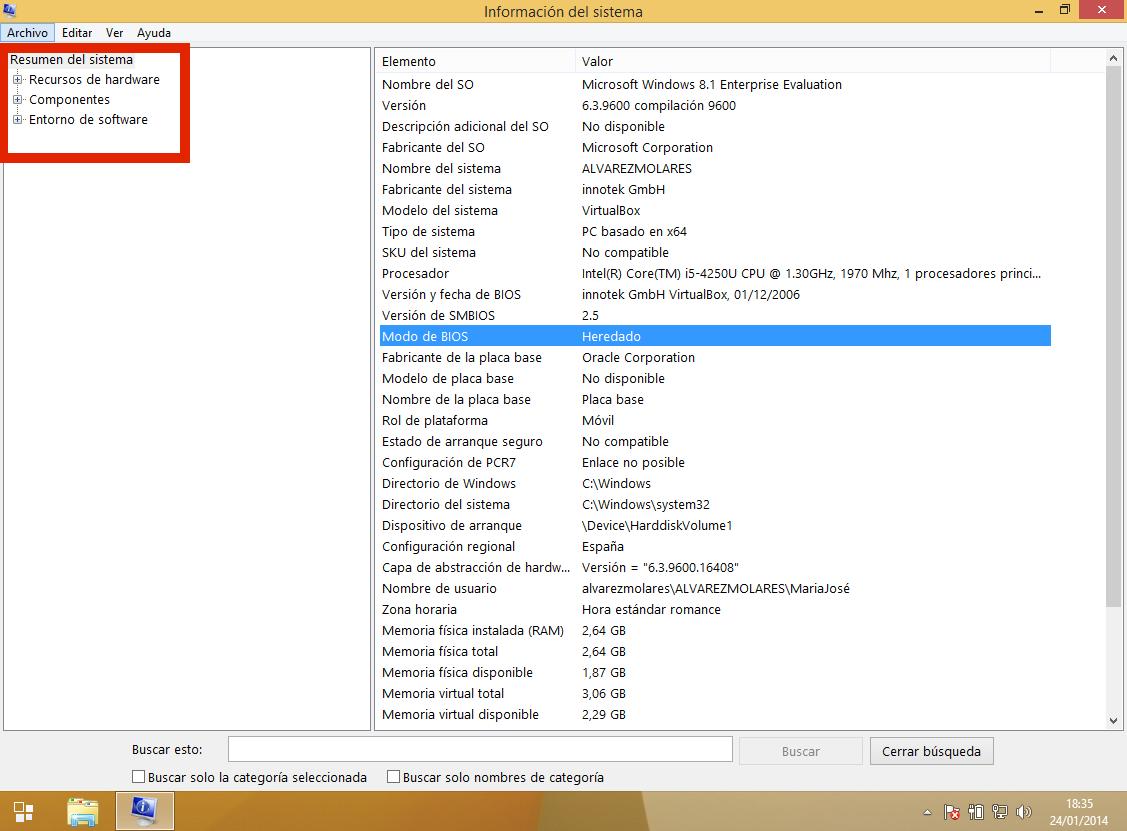
Task: Click the Cerrar búsqueda button
Action: point(931,751)
